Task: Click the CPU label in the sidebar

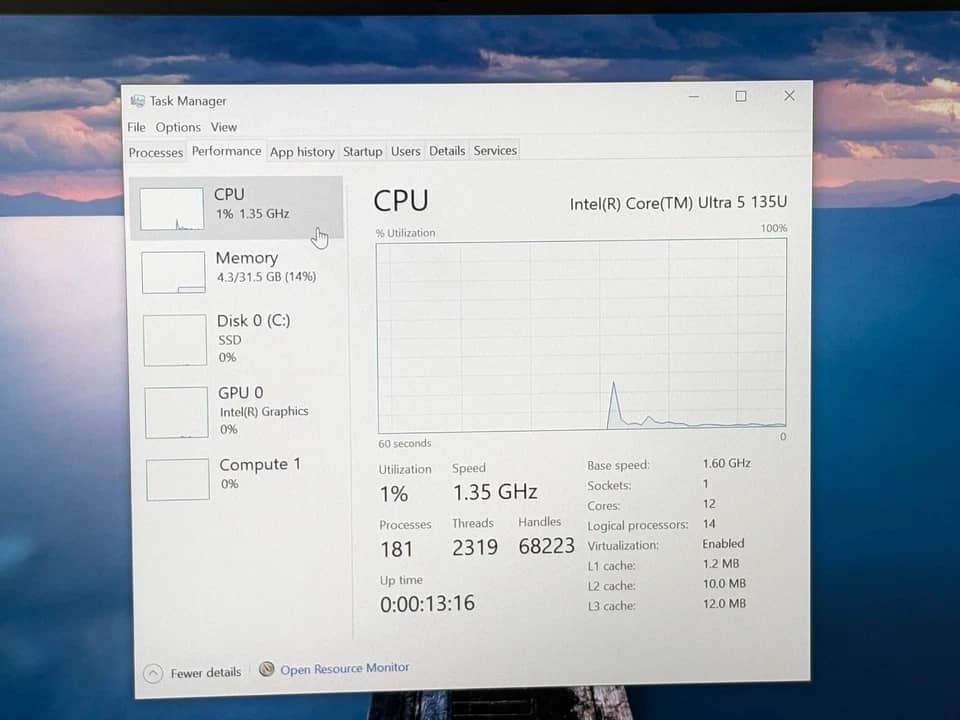Action: 229,194
